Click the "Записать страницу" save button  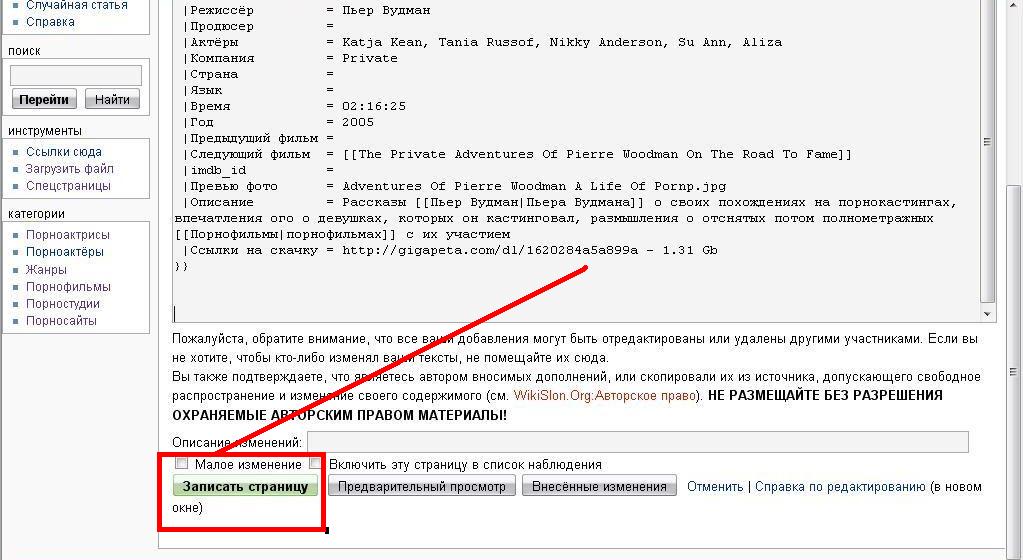[245, 487]
